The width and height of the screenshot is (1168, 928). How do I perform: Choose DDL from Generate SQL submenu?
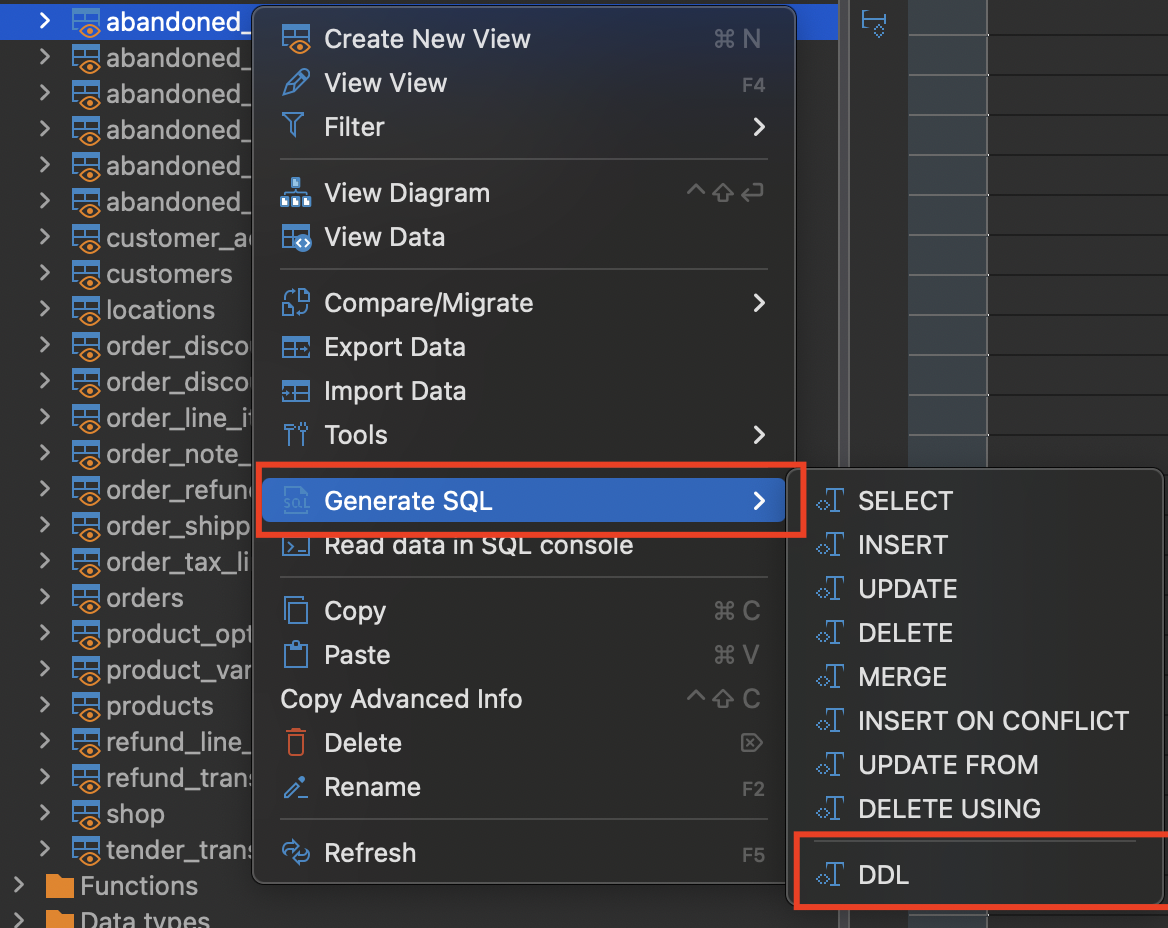884,875
